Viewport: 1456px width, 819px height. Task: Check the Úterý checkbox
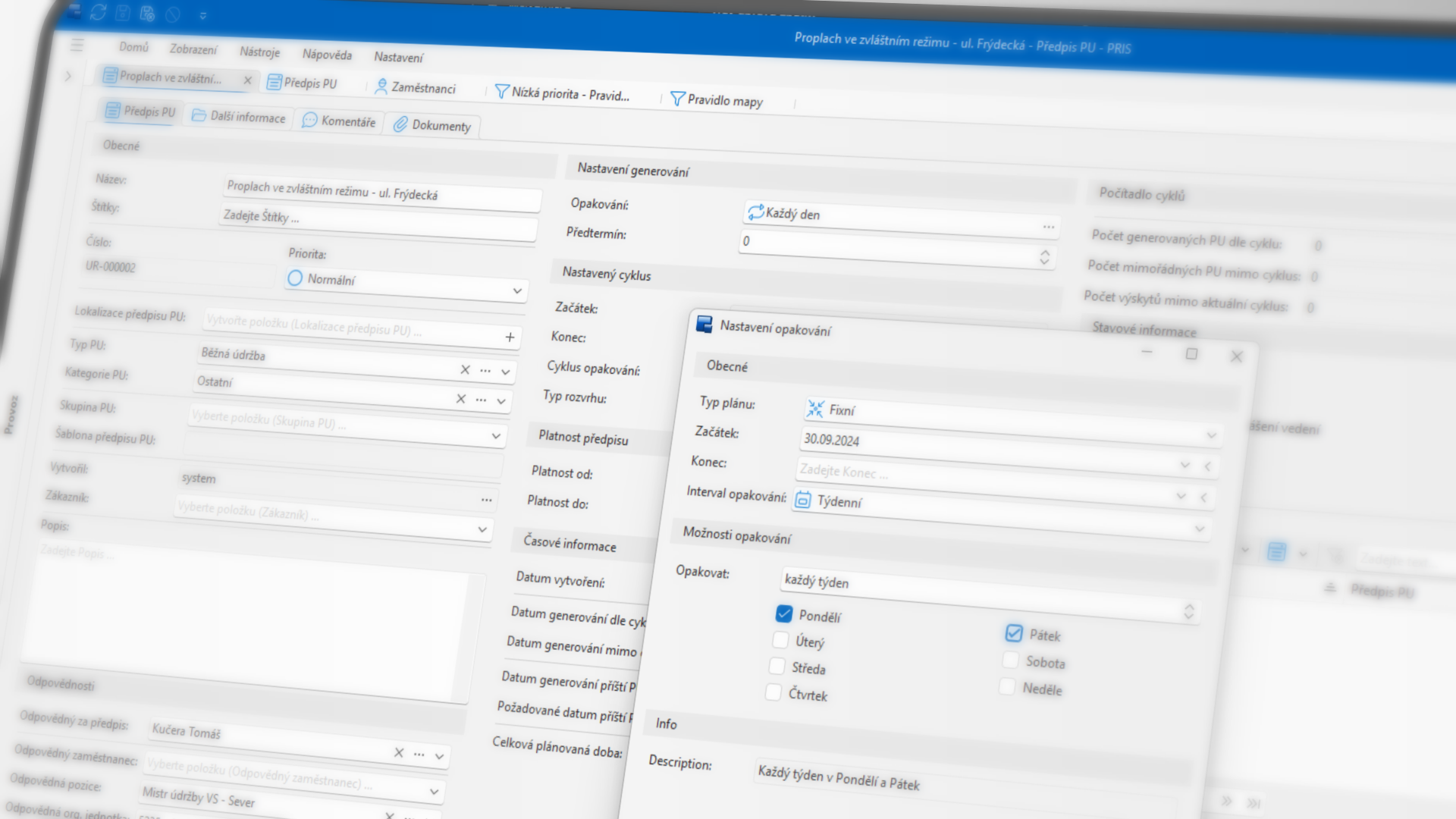780,639
